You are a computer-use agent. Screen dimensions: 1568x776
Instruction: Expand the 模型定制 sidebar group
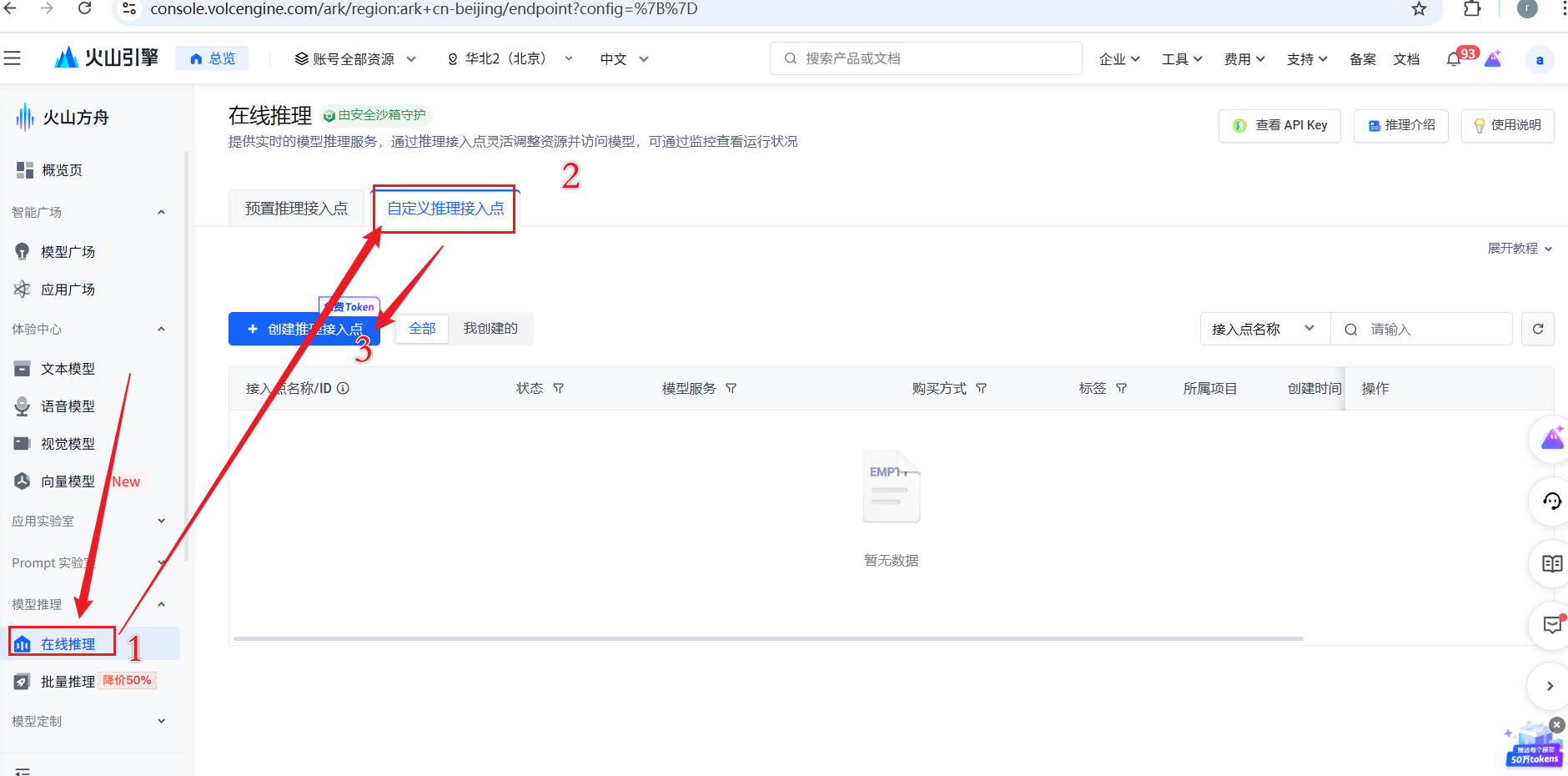[161, 721]
